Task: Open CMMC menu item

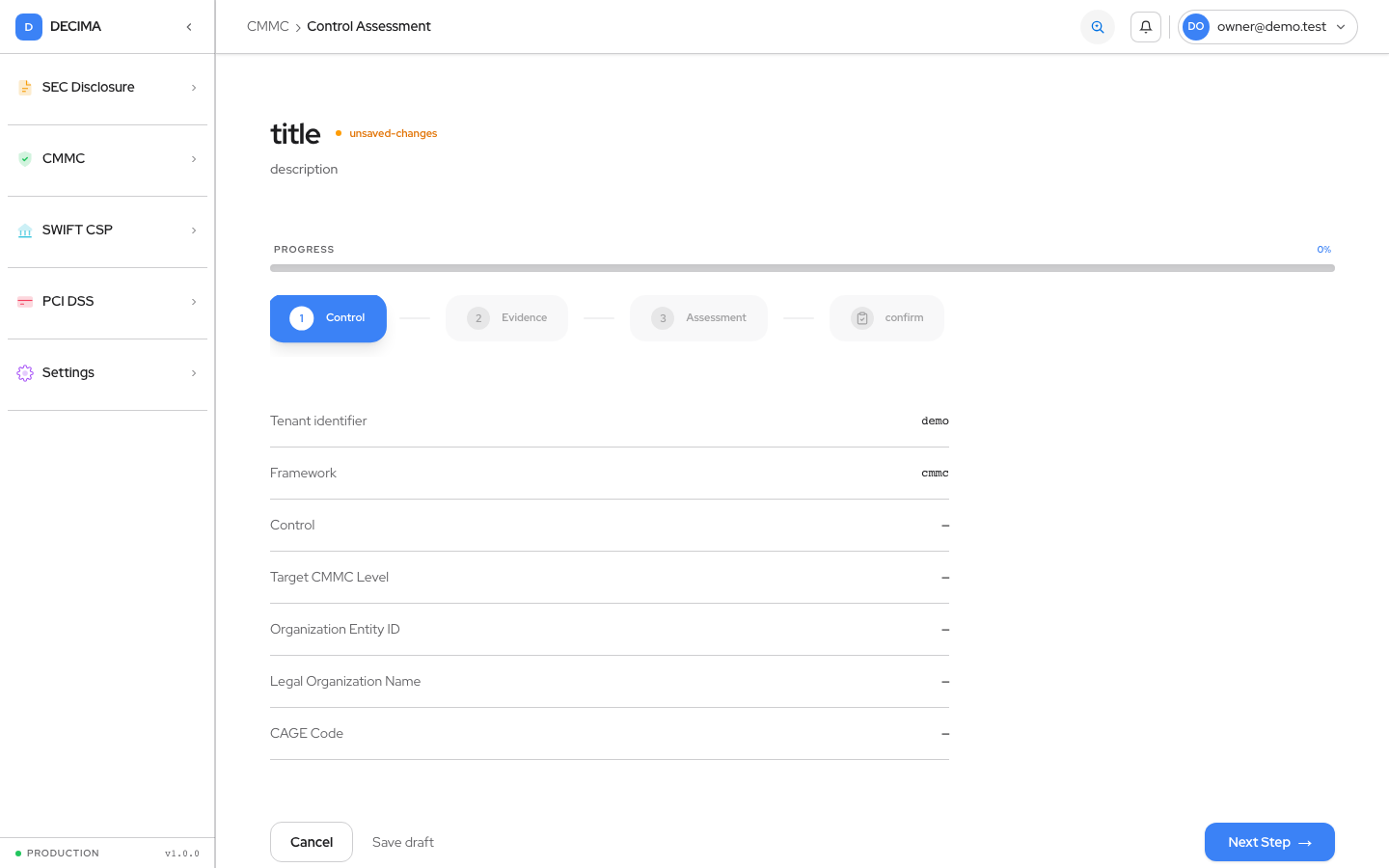Action: tap(107, 159)
